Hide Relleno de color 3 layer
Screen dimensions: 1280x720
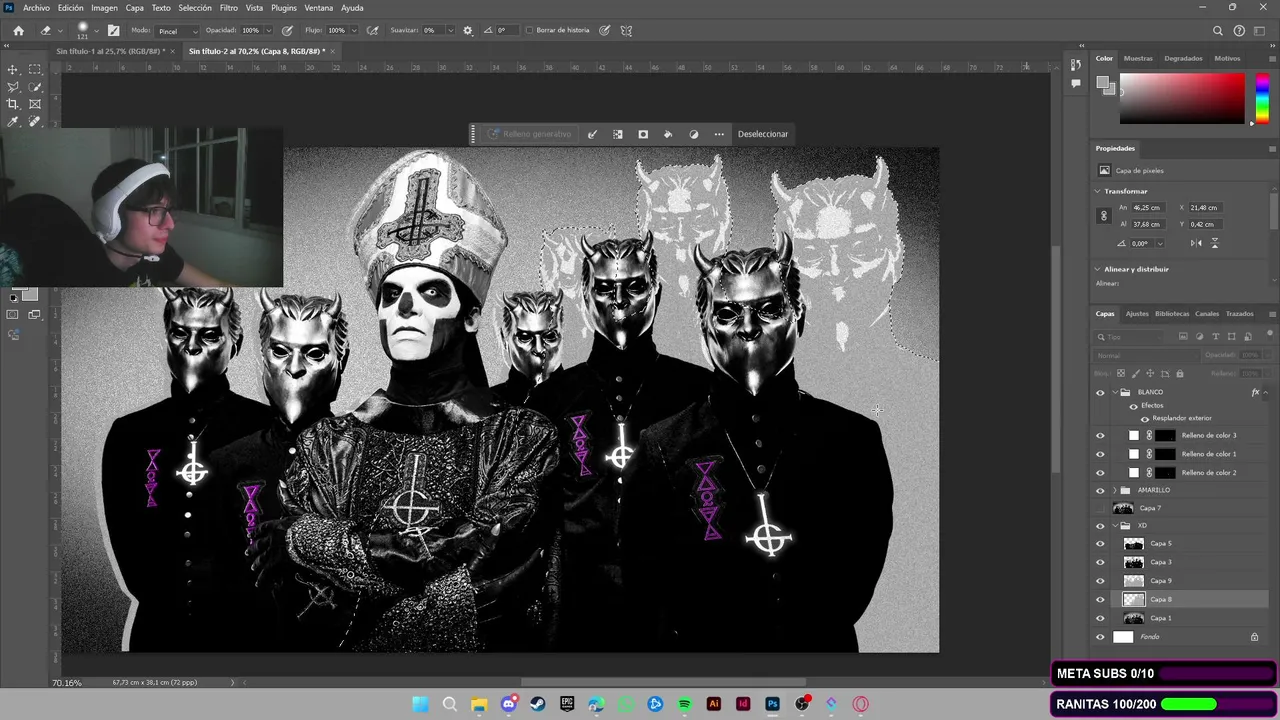coord(1100,435)
